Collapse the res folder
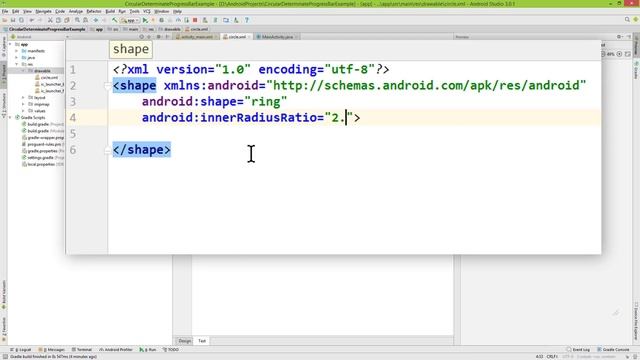The height and width of the screenshot is (360, 640). (17, 64)
